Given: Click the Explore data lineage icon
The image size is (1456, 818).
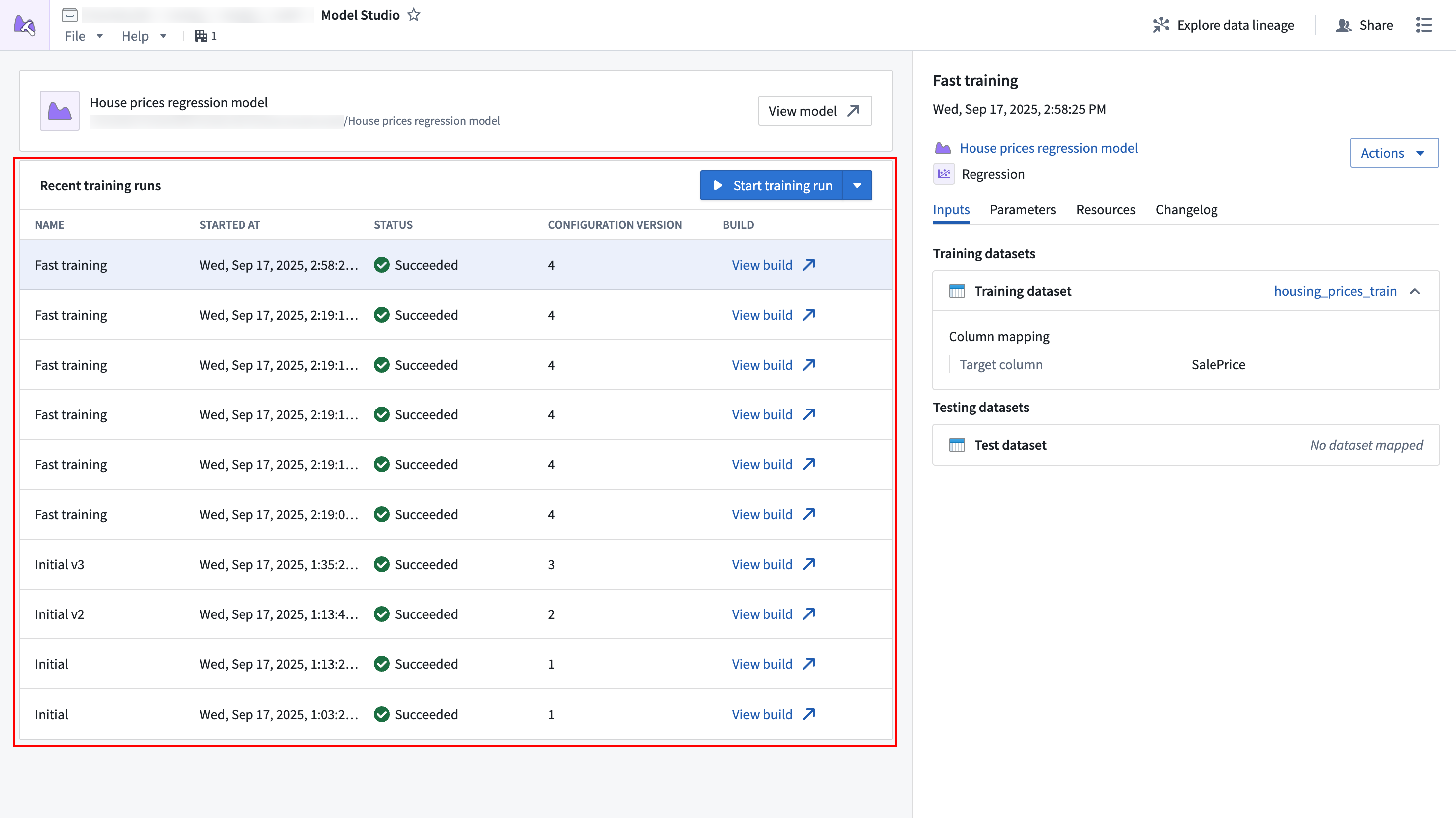Looking at the screenshot, I should (1161, 25).
